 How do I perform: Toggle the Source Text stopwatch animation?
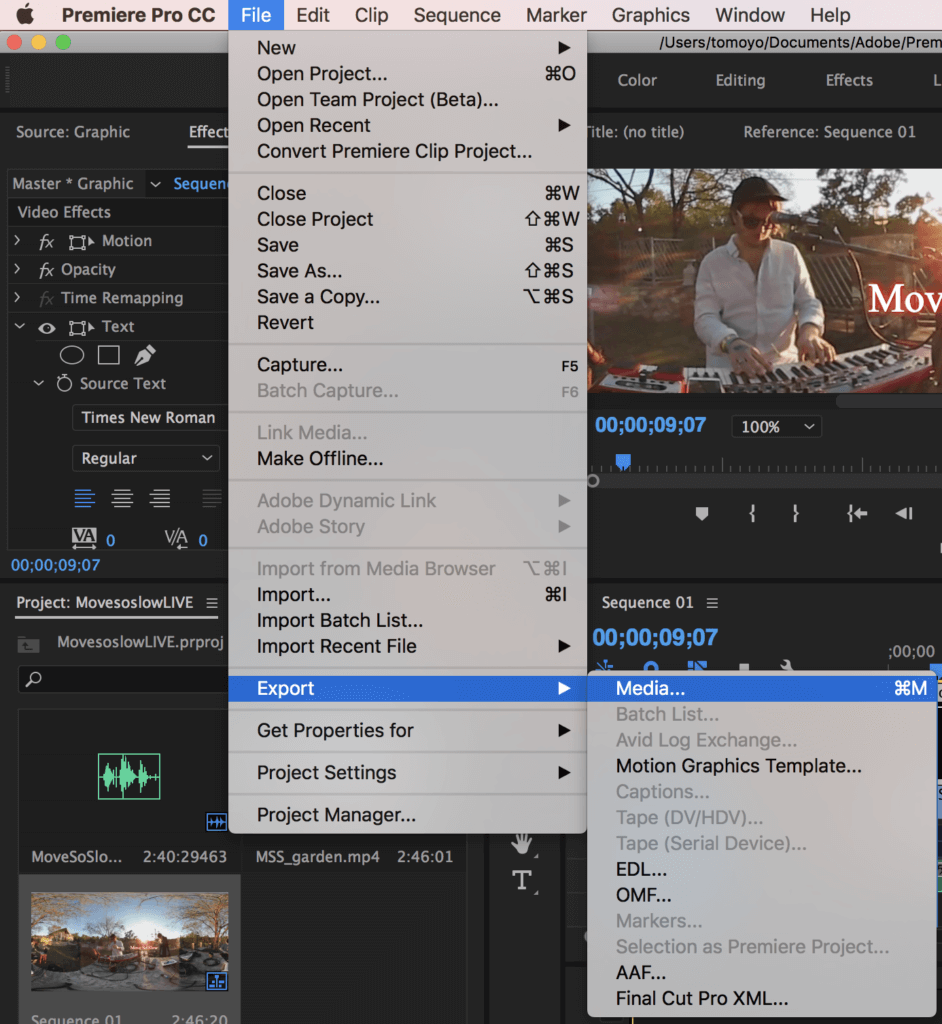click(64, 383)
